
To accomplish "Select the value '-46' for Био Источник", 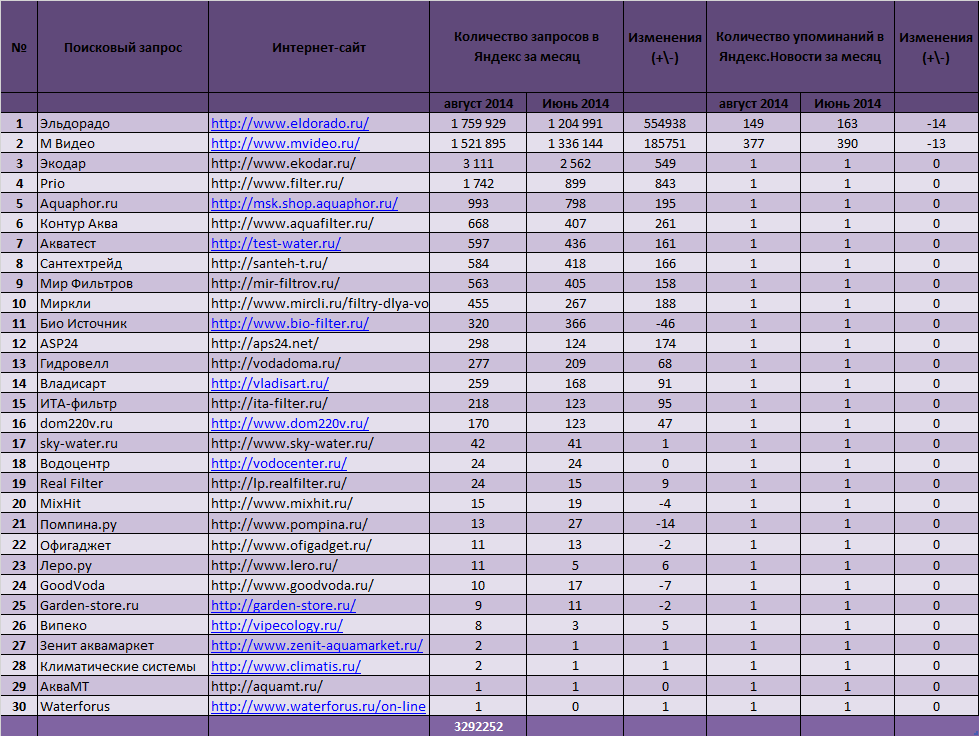I will tap(665, 323).
